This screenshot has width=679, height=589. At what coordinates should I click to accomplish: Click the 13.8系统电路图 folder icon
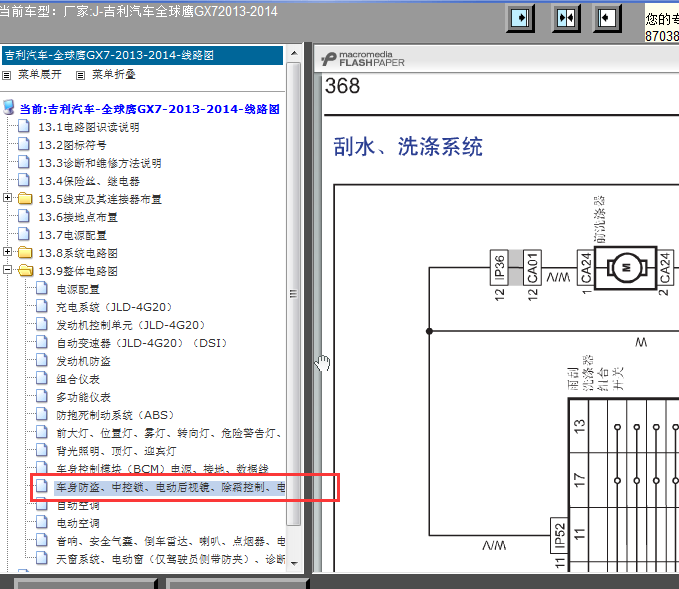(x=26, y=252)
